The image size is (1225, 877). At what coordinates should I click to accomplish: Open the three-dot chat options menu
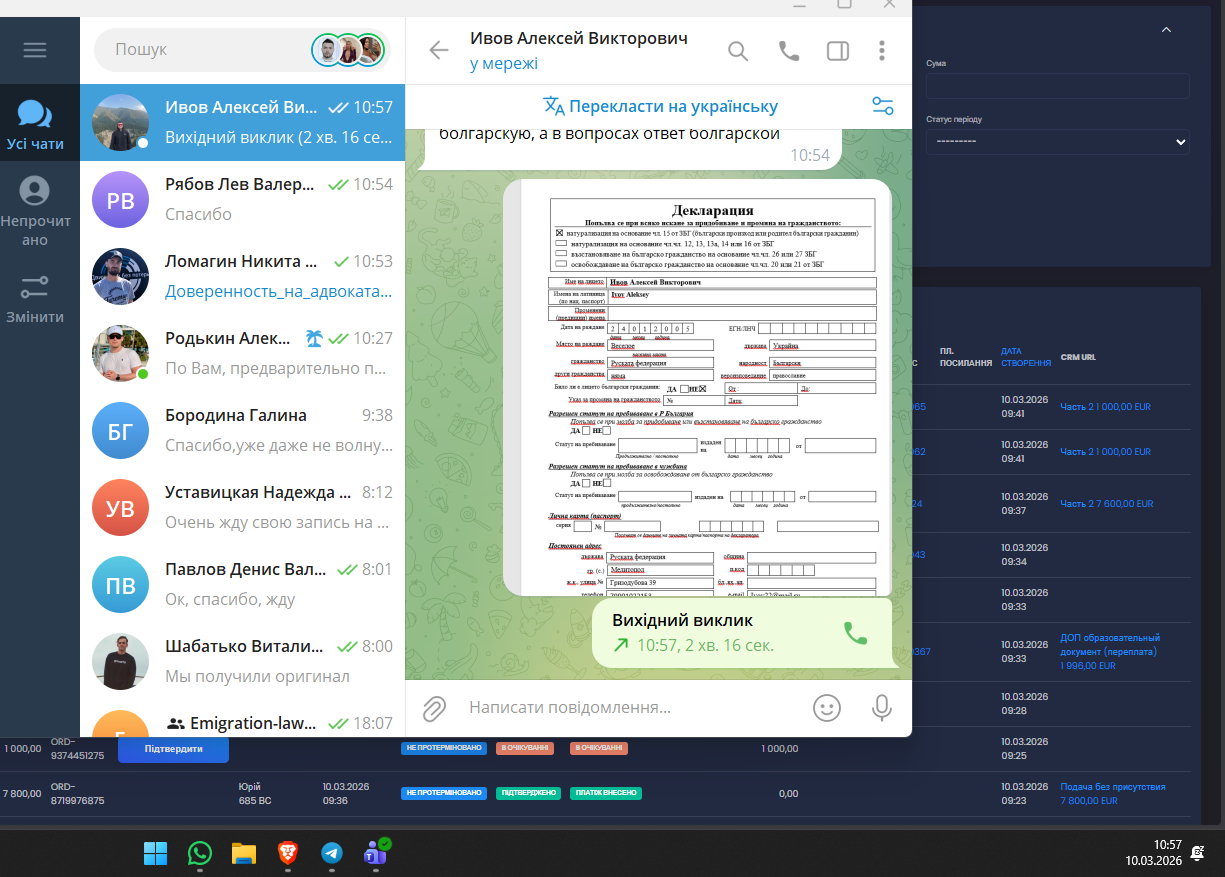881,51
